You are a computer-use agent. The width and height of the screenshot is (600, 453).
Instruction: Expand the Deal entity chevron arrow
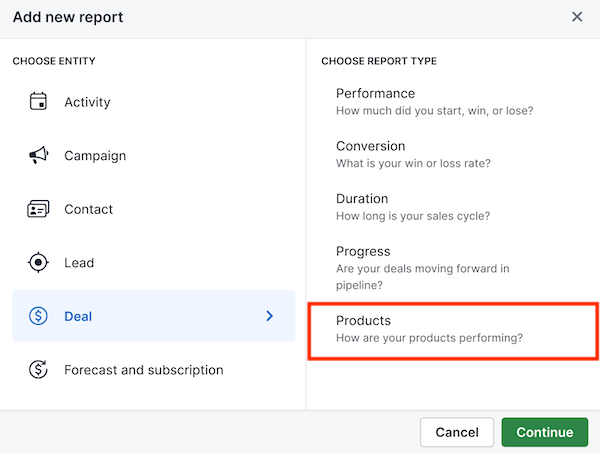coord(270,316)
